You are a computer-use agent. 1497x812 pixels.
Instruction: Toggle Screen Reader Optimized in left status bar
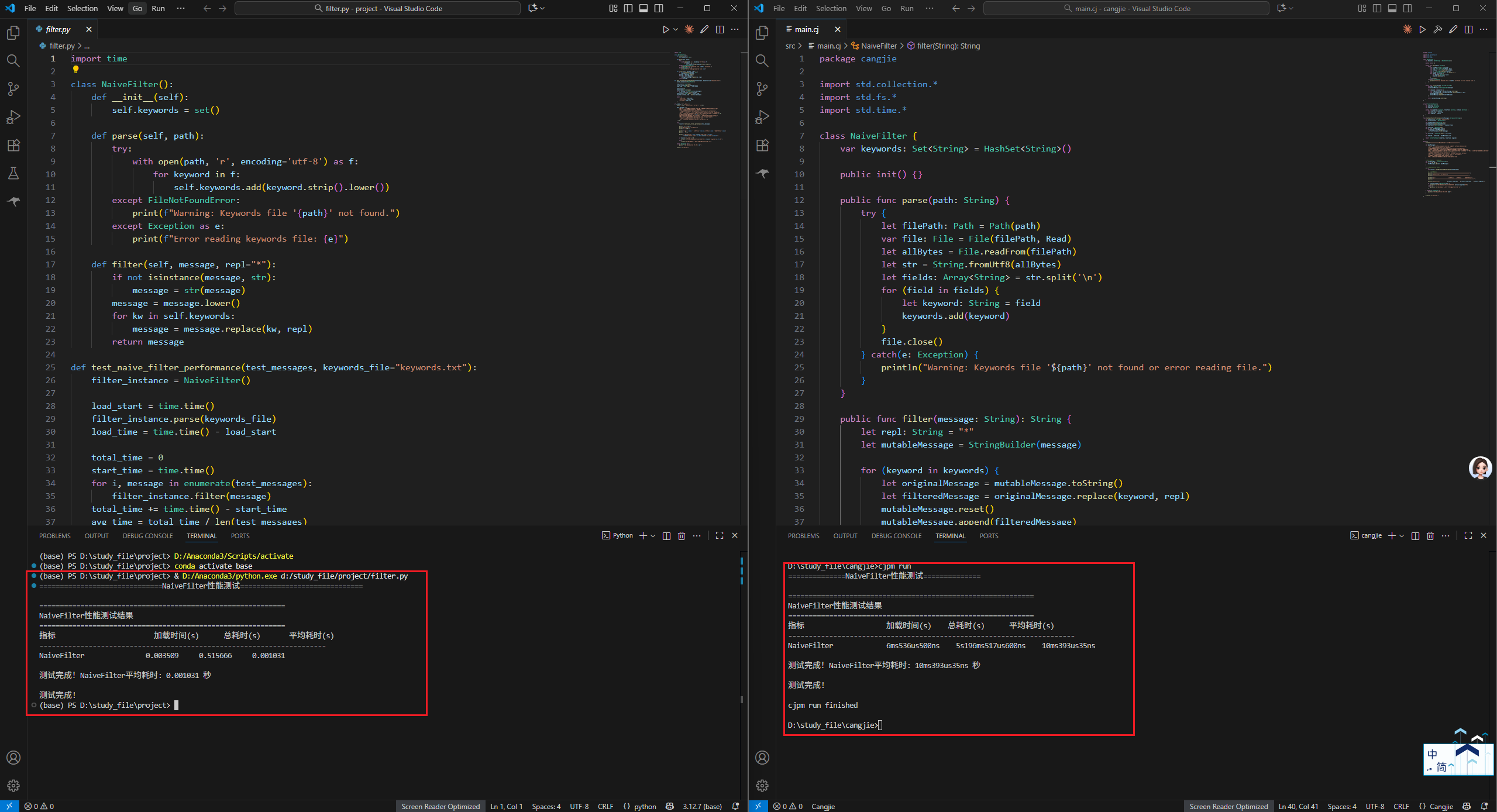(440, 806)
